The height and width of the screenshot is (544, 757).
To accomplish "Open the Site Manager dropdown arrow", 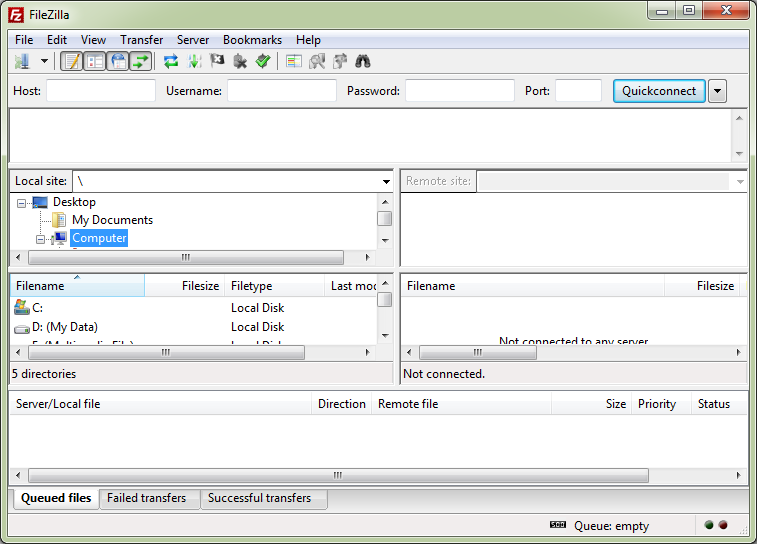I will pyautogui.click(x=44, y=61).
